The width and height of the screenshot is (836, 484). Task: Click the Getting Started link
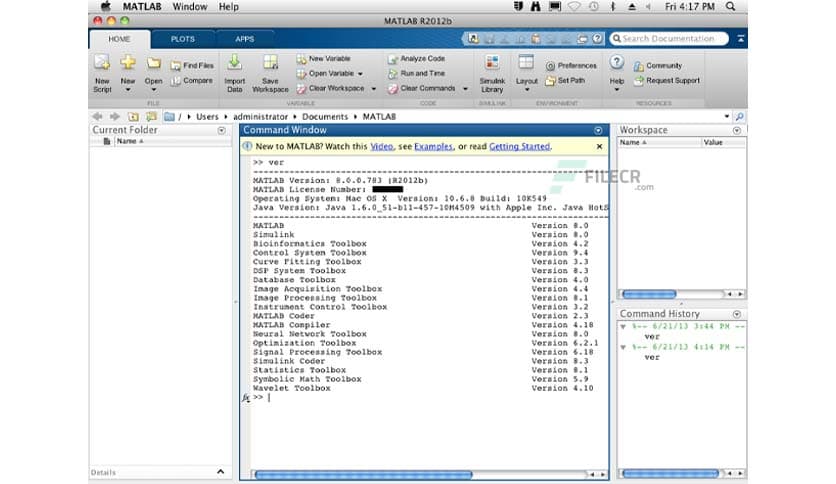click(x=519, y=146)
